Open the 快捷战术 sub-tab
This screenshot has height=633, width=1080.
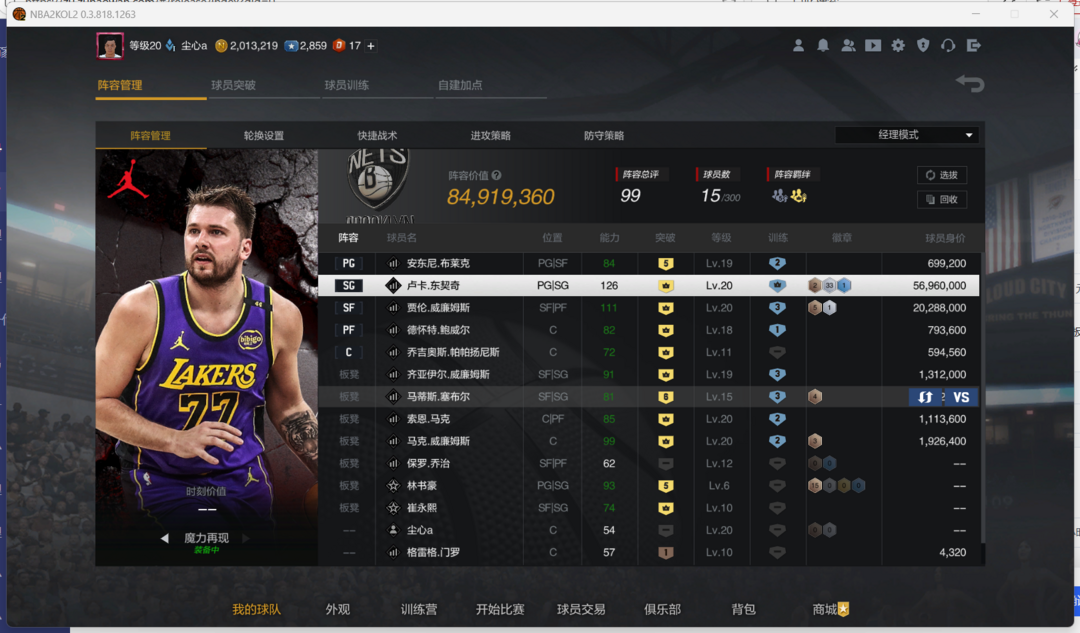click(377, 136)
